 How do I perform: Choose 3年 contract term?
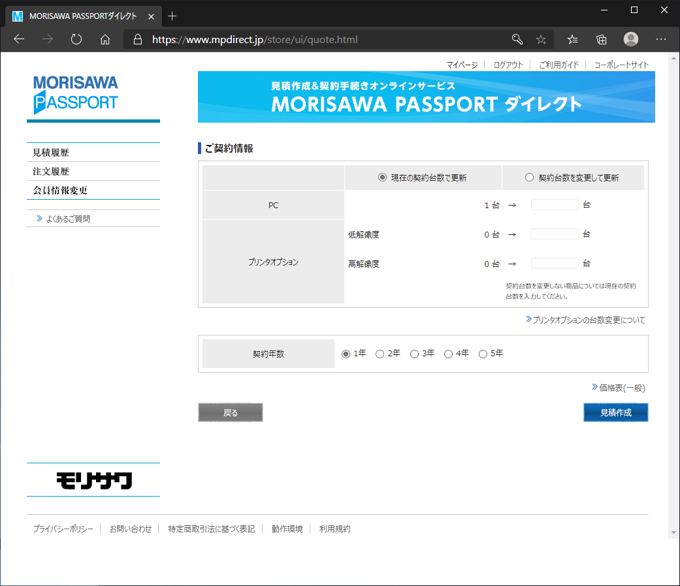coord(414,354)
